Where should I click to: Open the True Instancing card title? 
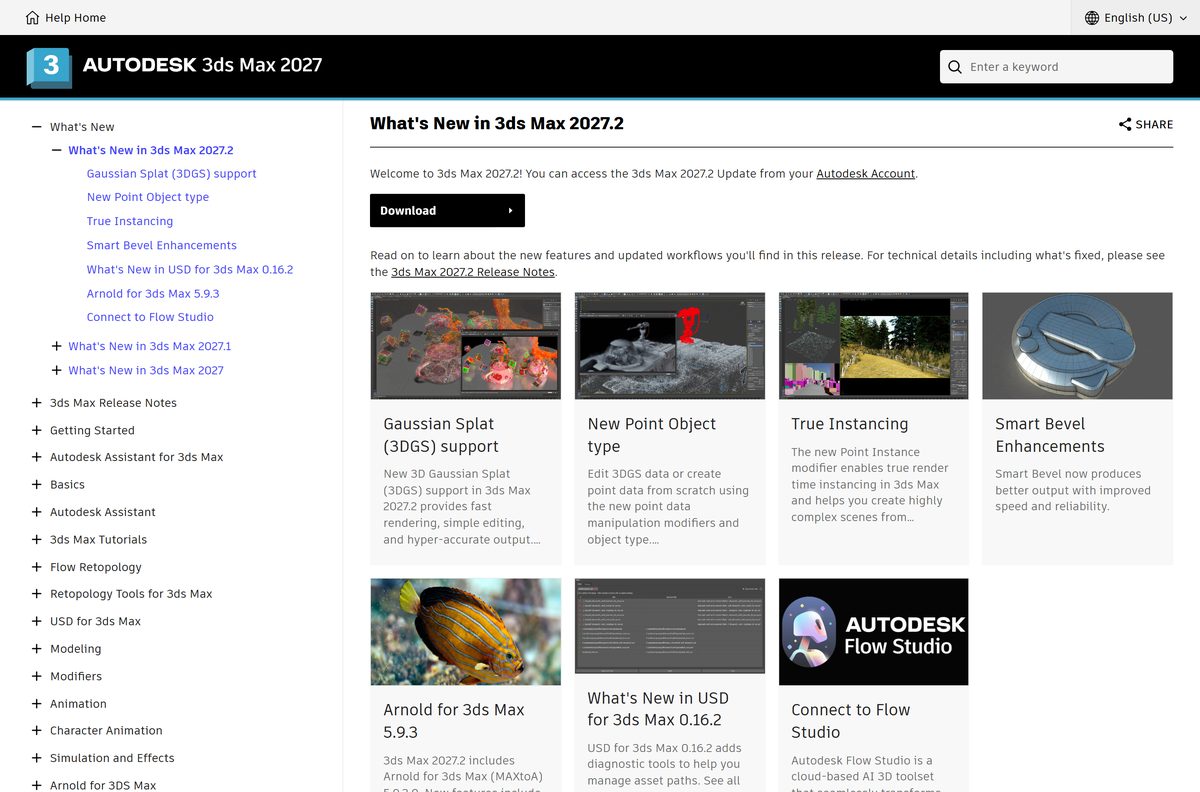[850, 424]
